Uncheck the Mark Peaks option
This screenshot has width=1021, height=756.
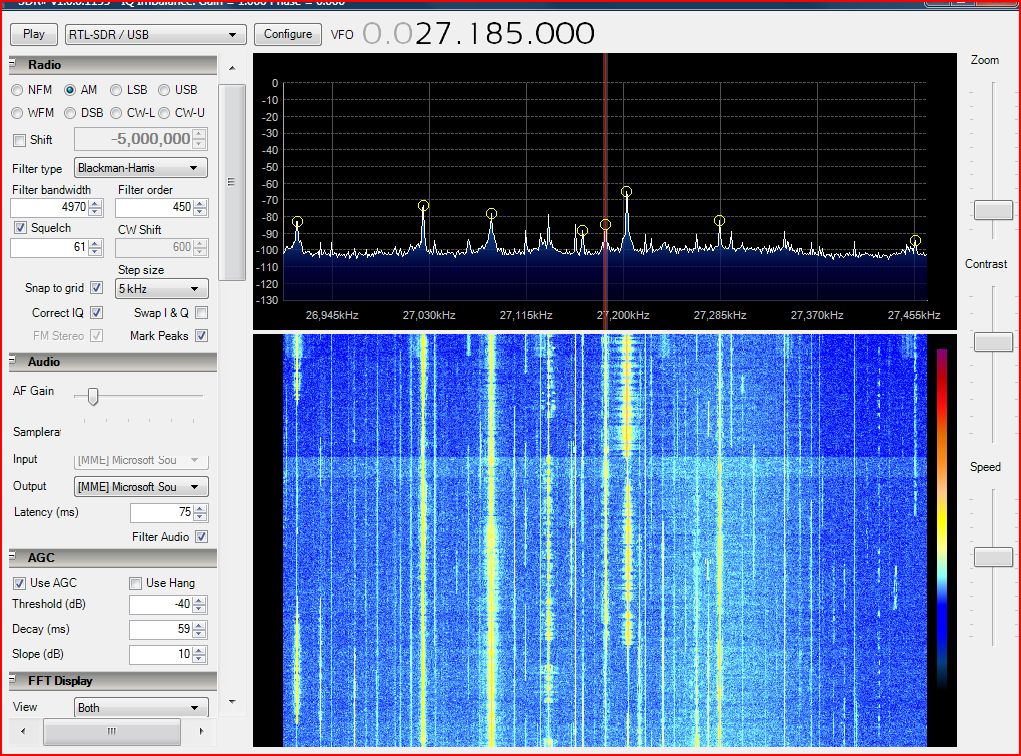tap(201, 336)
